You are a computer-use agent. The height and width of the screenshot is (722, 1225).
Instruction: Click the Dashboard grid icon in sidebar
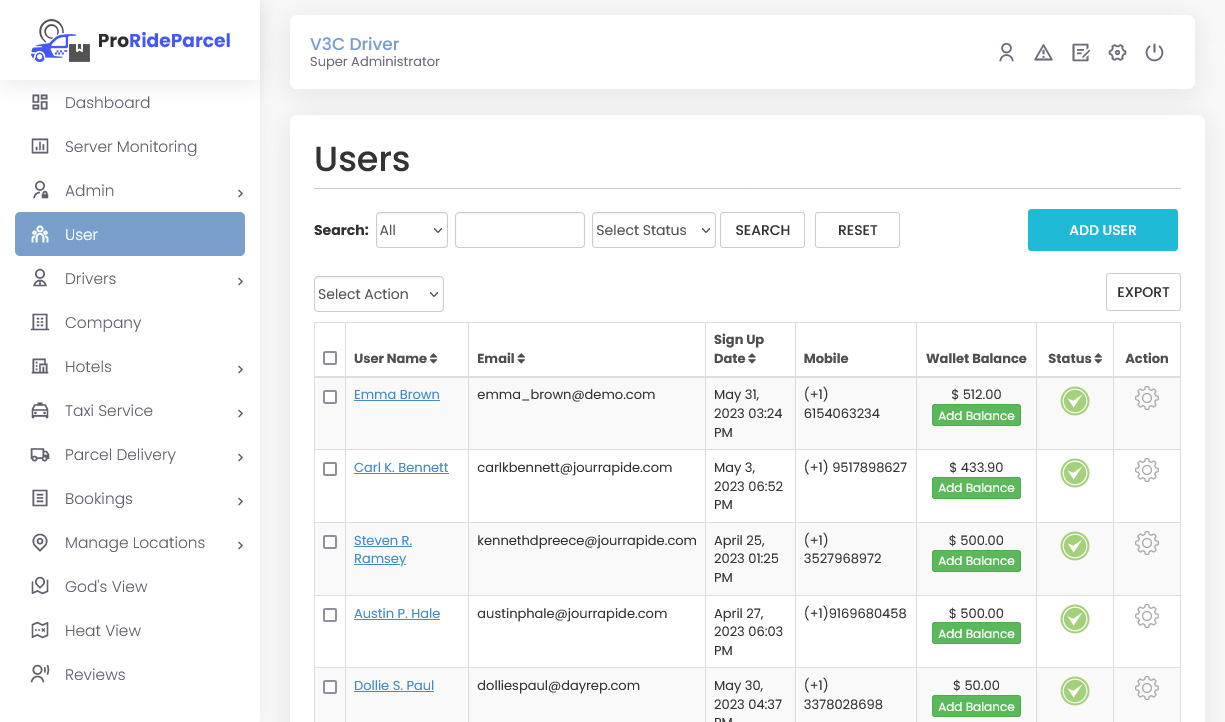[x=40, y=102]
